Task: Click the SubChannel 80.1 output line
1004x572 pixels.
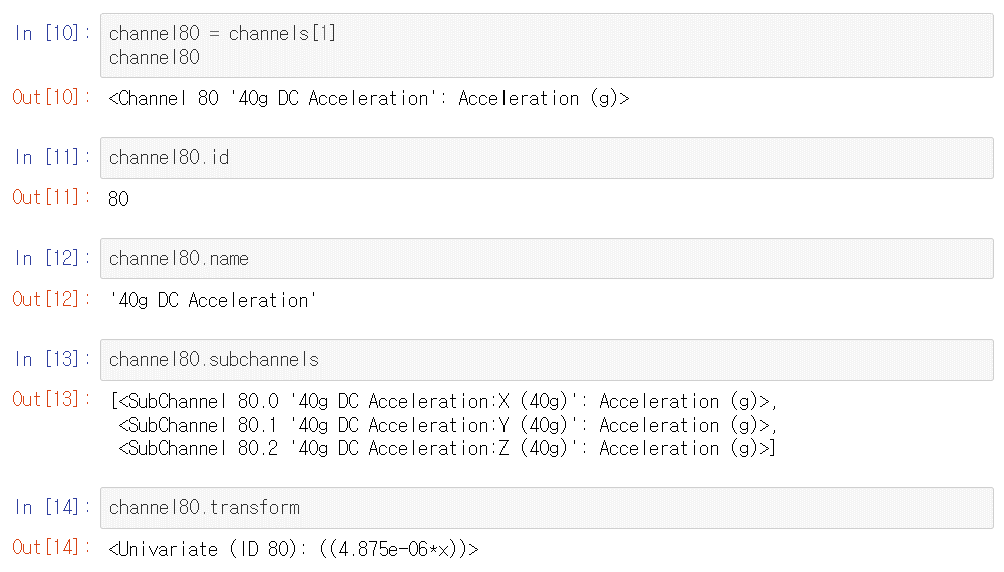Action: 447,425
